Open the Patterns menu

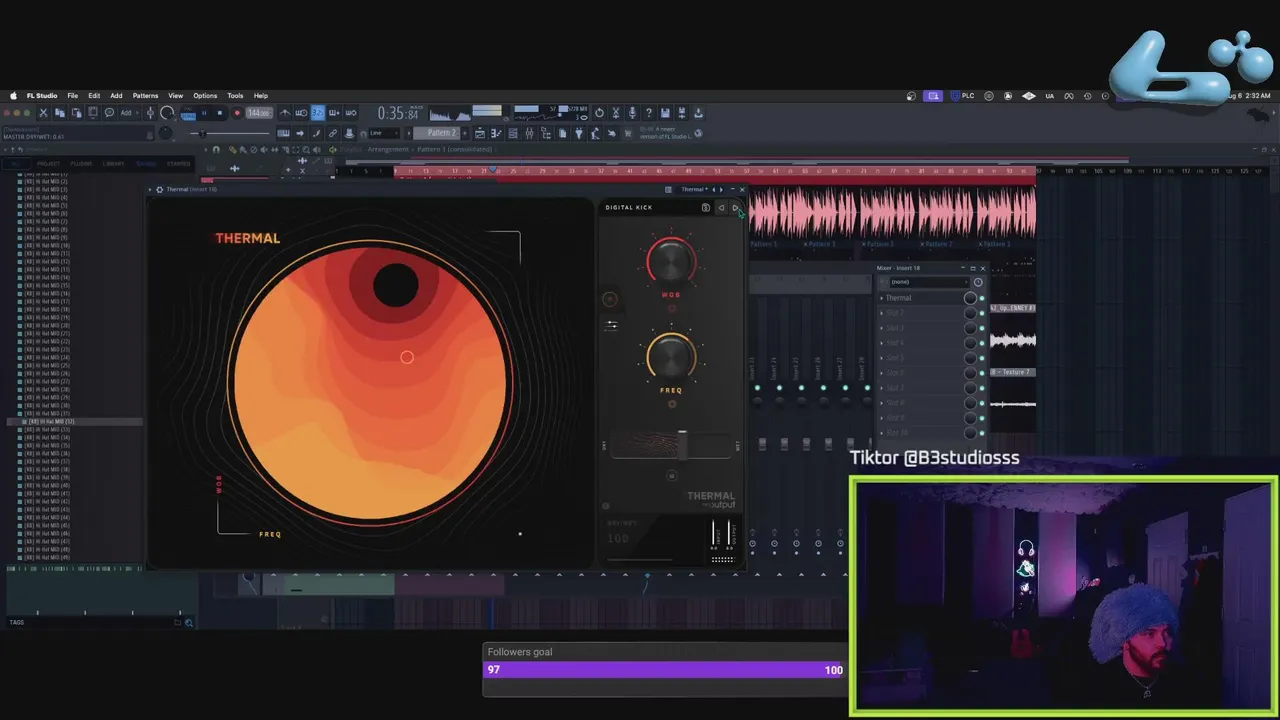[146, 96]
